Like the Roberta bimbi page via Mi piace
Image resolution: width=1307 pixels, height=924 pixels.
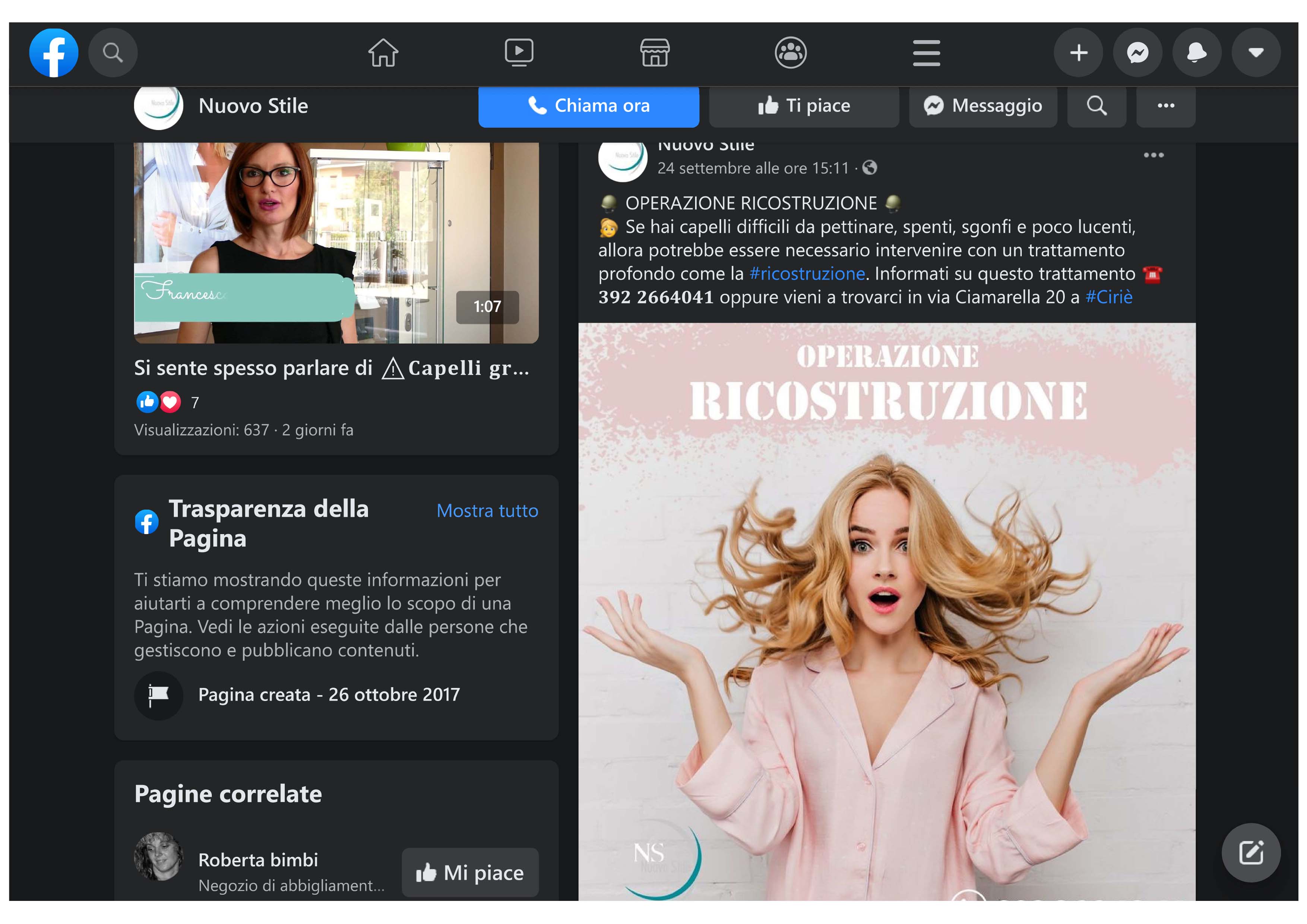(469, 872)
